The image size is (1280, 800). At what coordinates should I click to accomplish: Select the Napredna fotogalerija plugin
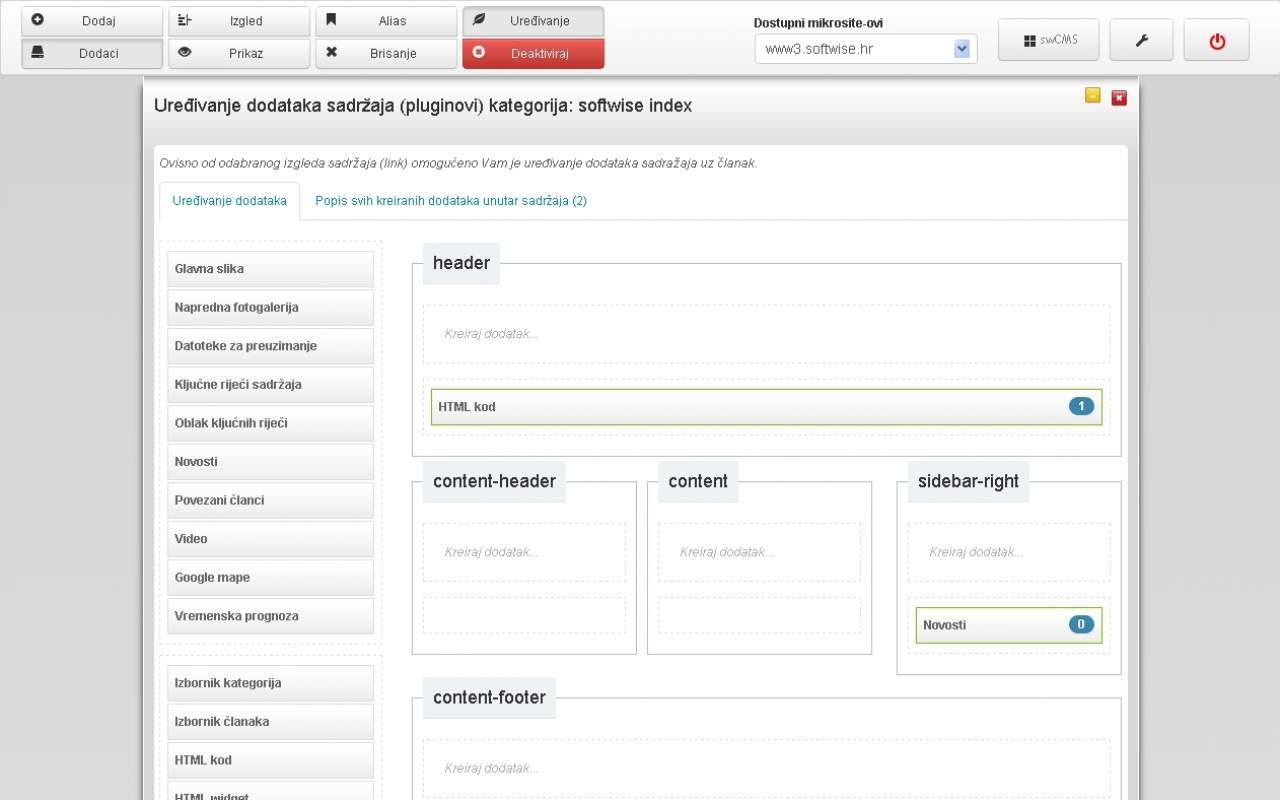[x=270, y=307]
